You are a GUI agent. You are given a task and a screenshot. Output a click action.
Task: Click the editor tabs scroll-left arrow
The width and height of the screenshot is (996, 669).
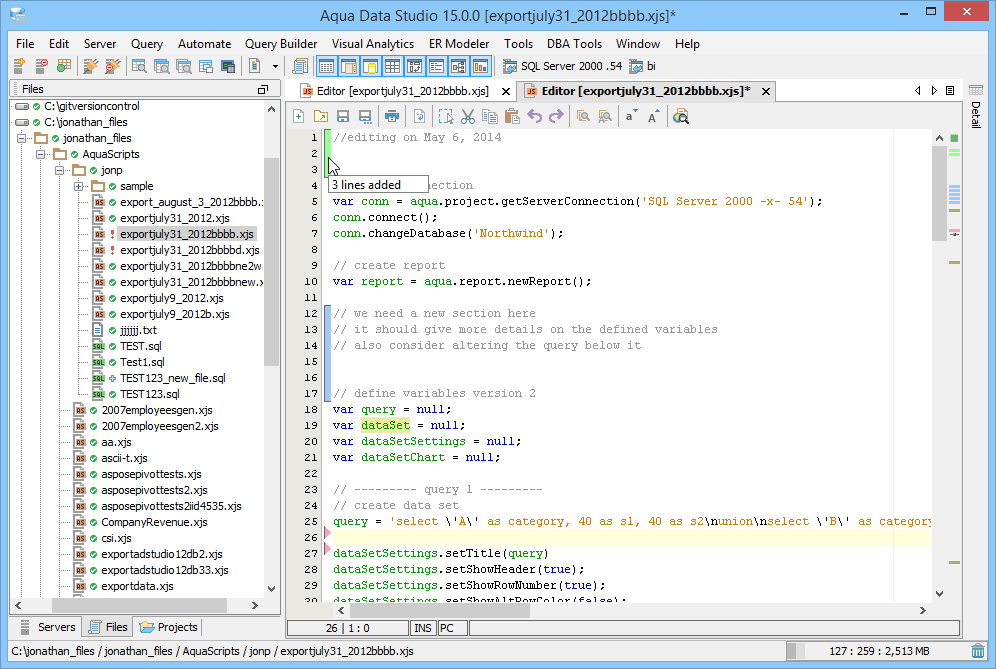click(x=917, y=91)
